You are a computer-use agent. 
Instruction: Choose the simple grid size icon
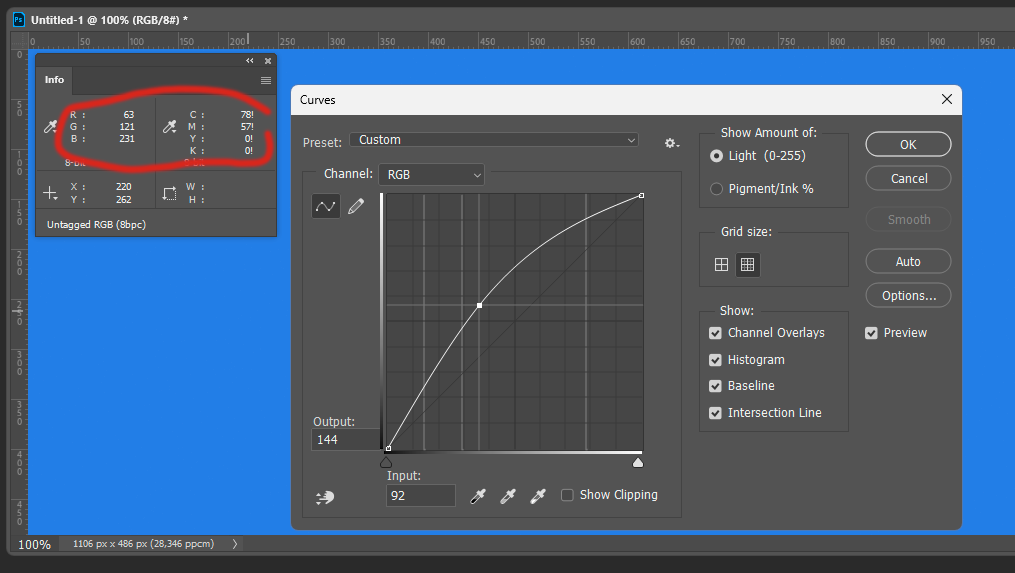pos(721,264)
